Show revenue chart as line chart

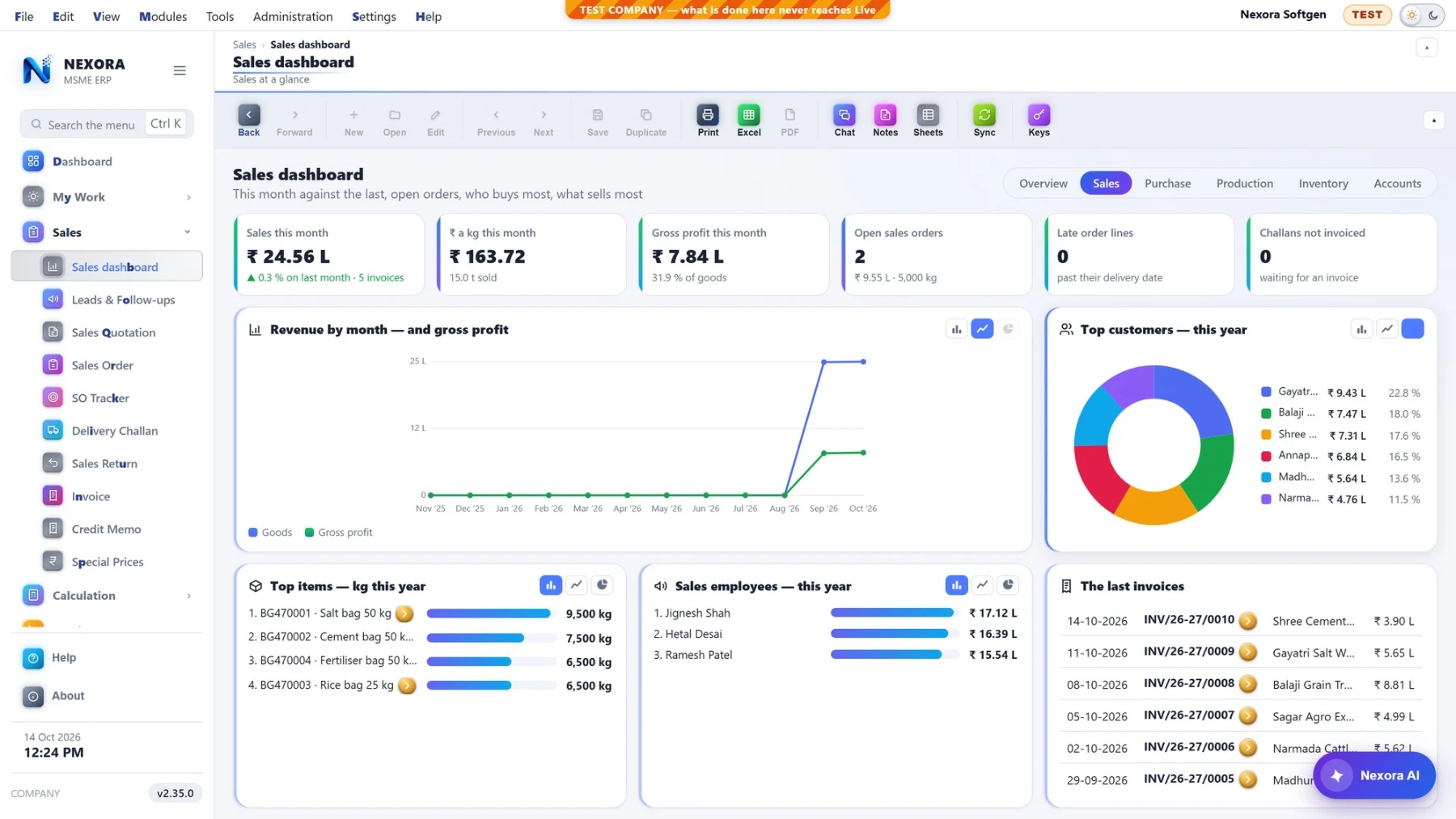click(982, 329)
